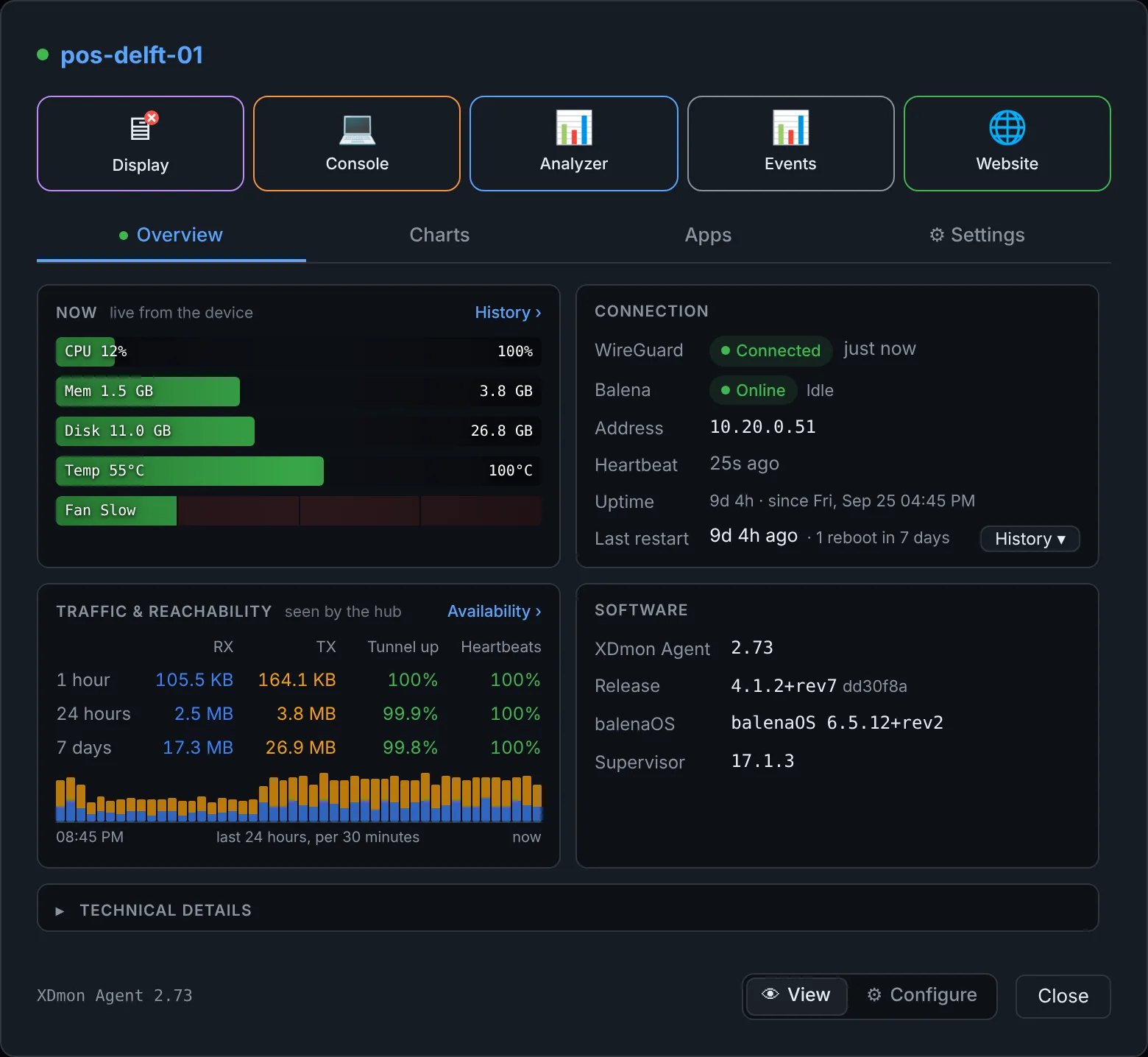Click the 105.5 KB RX value

point(194,680)
